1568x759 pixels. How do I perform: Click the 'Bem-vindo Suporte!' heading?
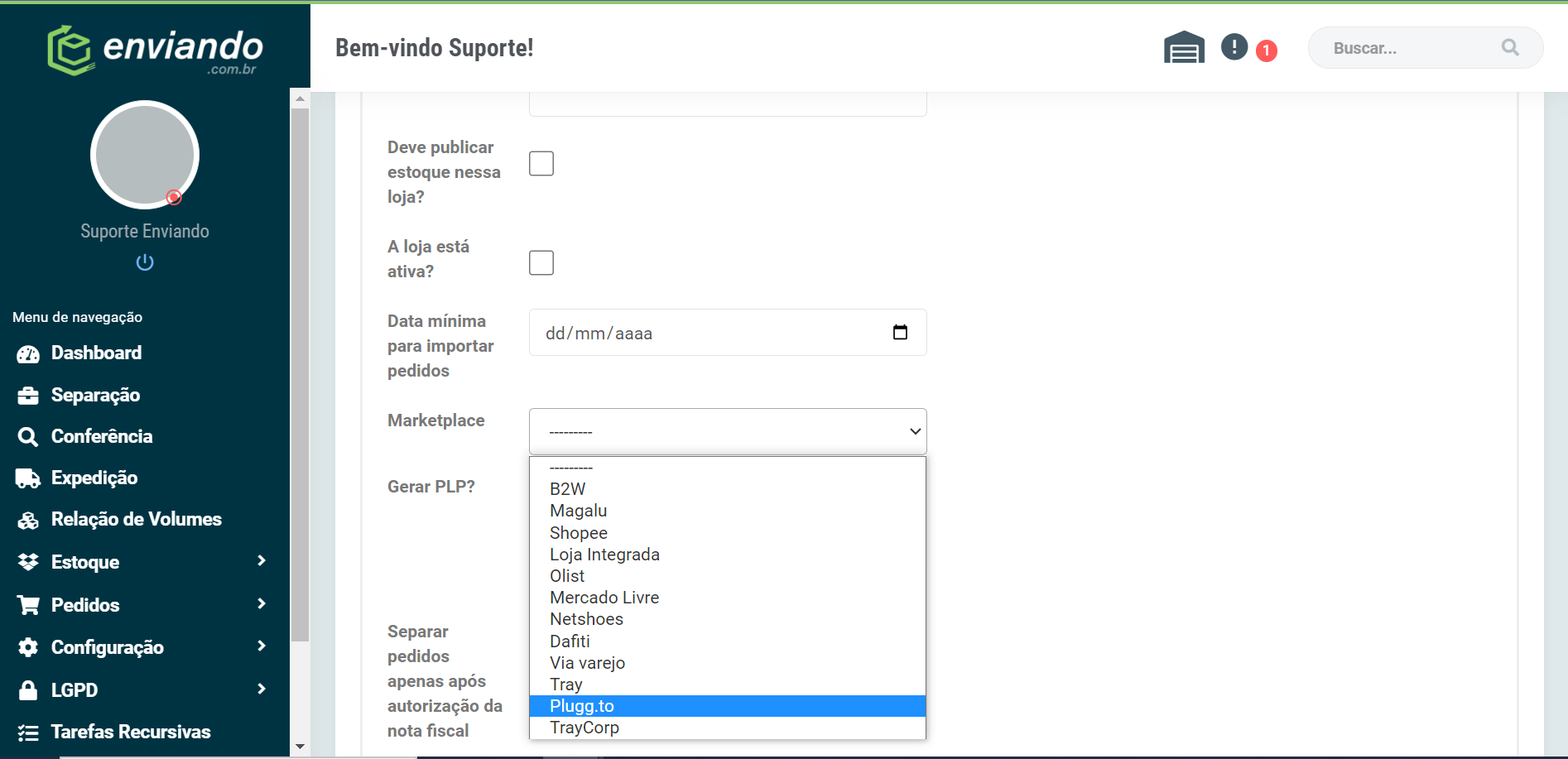(434, 48)
